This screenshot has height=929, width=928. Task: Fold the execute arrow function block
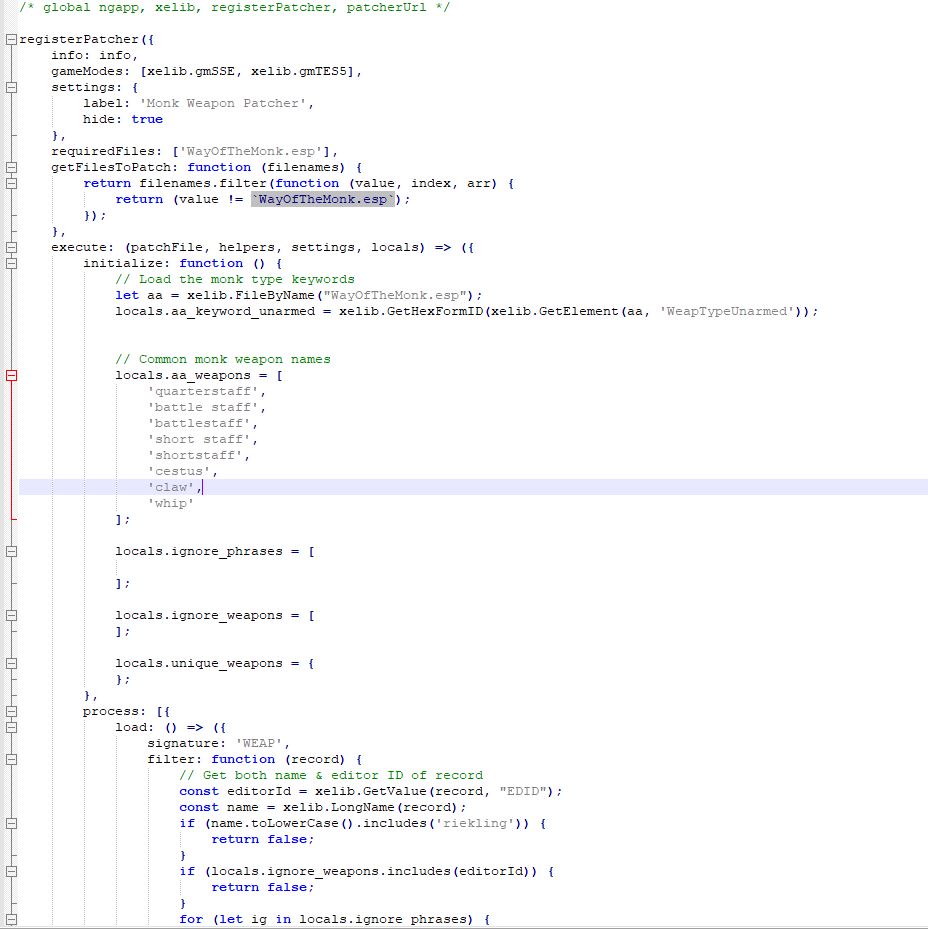[11, 247]
